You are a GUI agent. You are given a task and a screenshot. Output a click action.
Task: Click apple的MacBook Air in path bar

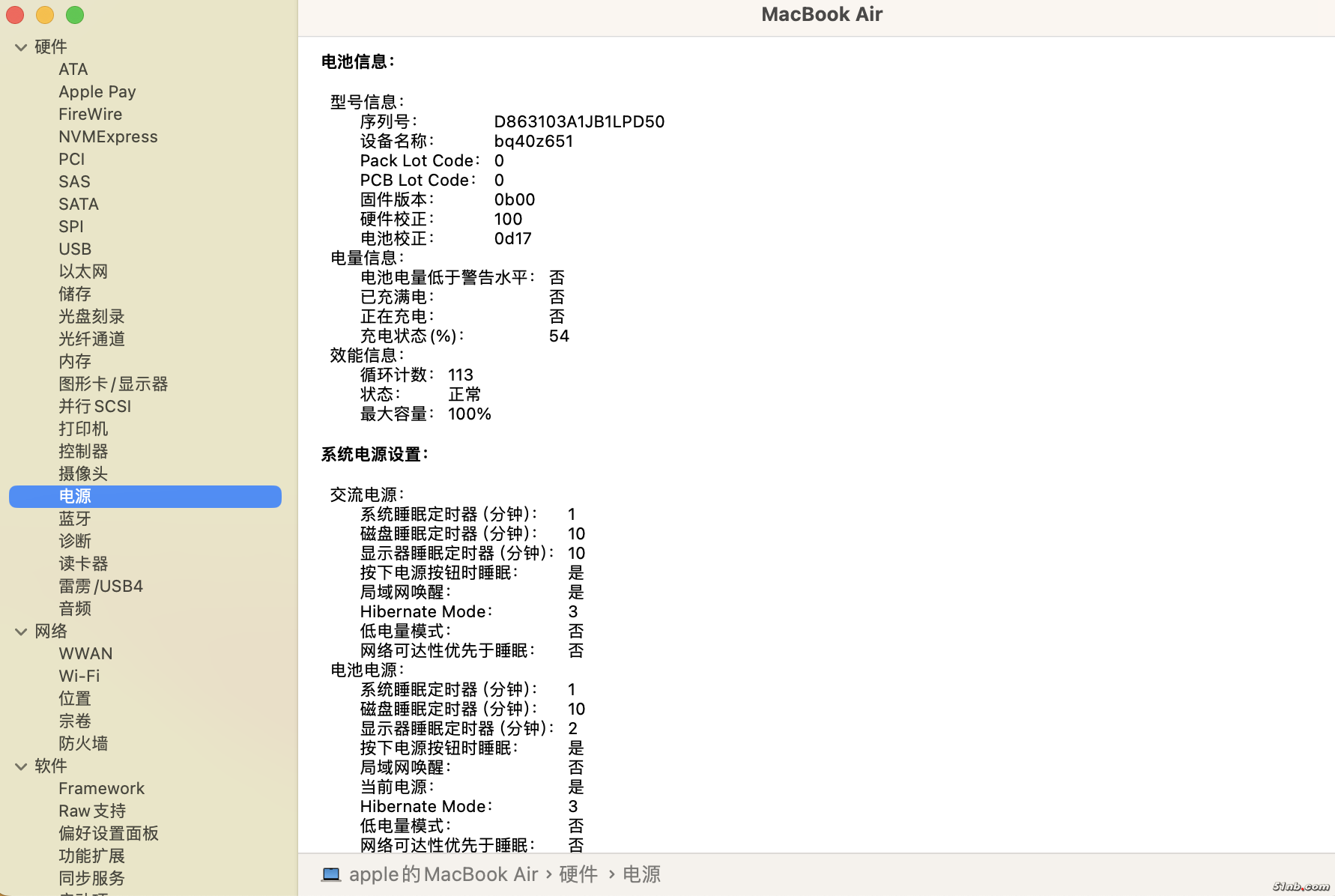[444, 874]
